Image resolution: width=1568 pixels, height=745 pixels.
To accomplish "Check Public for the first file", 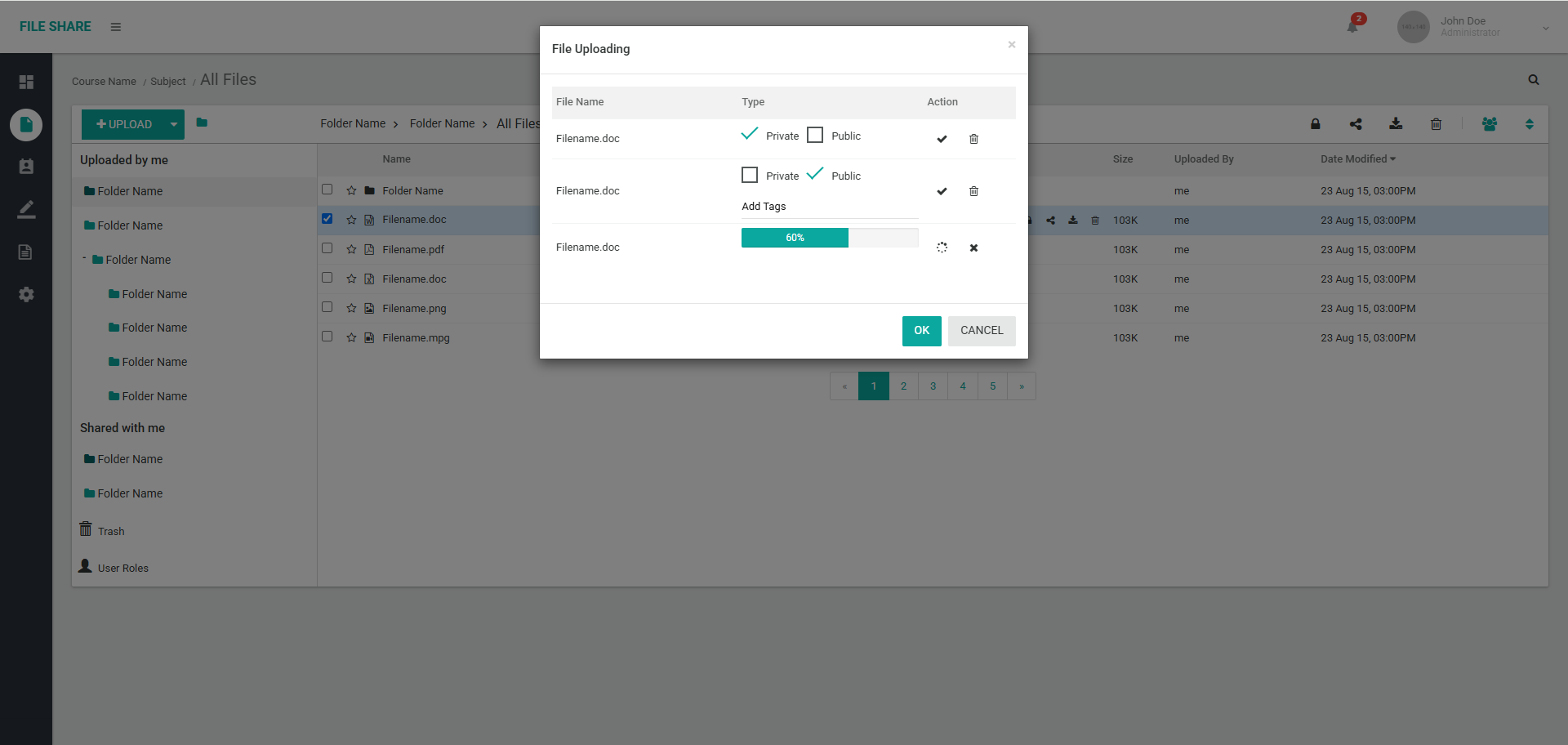I will pyautogui.click(x=815, y=136).
